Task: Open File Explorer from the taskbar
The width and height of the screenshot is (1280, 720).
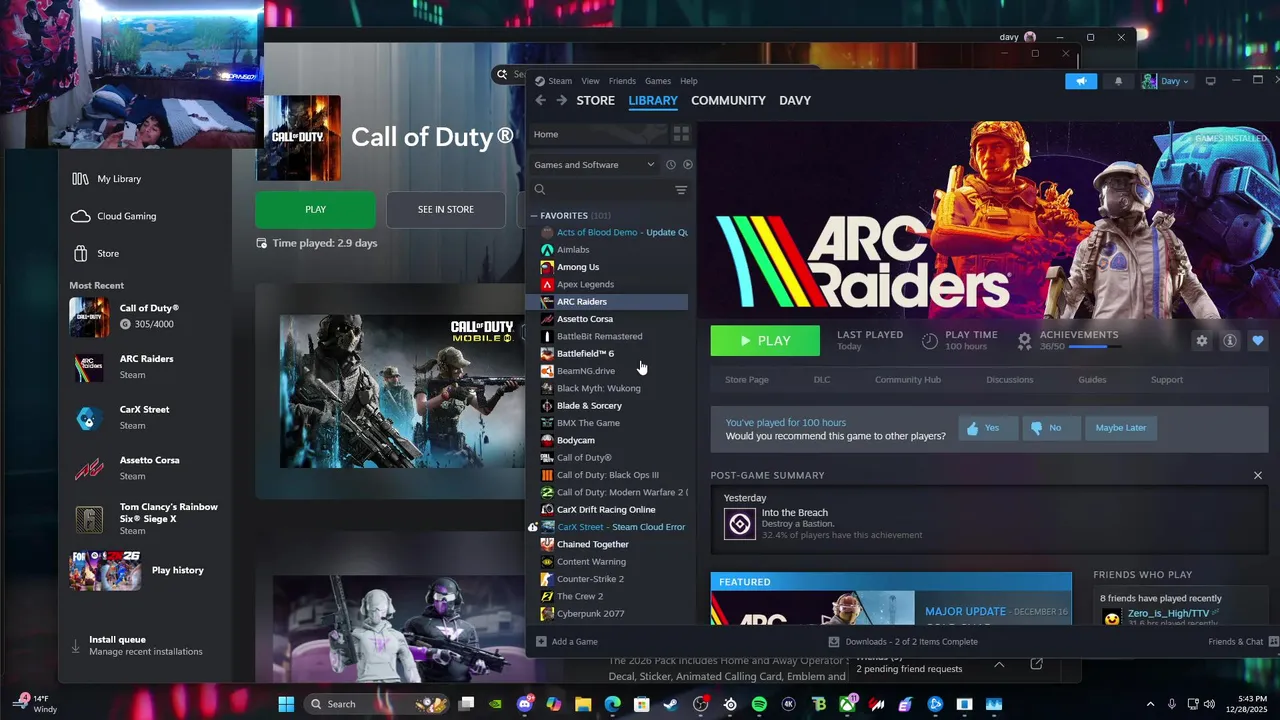Action: [x=583, y=704]
